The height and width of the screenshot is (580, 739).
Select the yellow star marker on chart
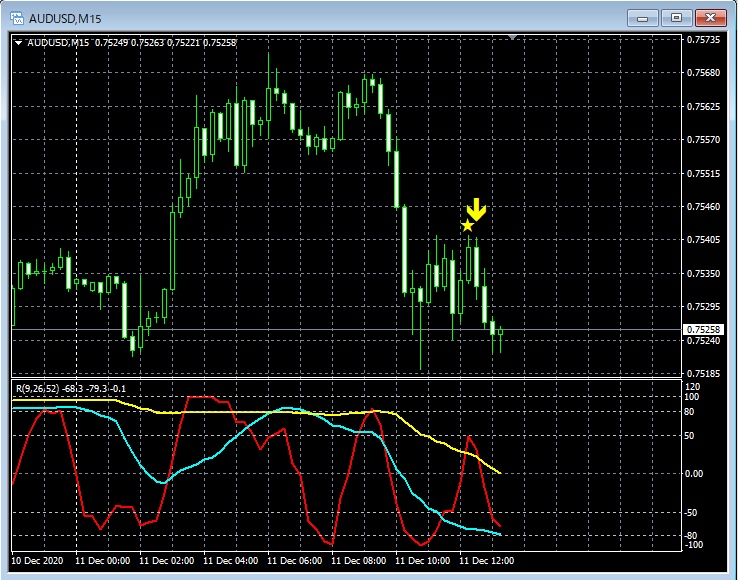tap(467, 226)
